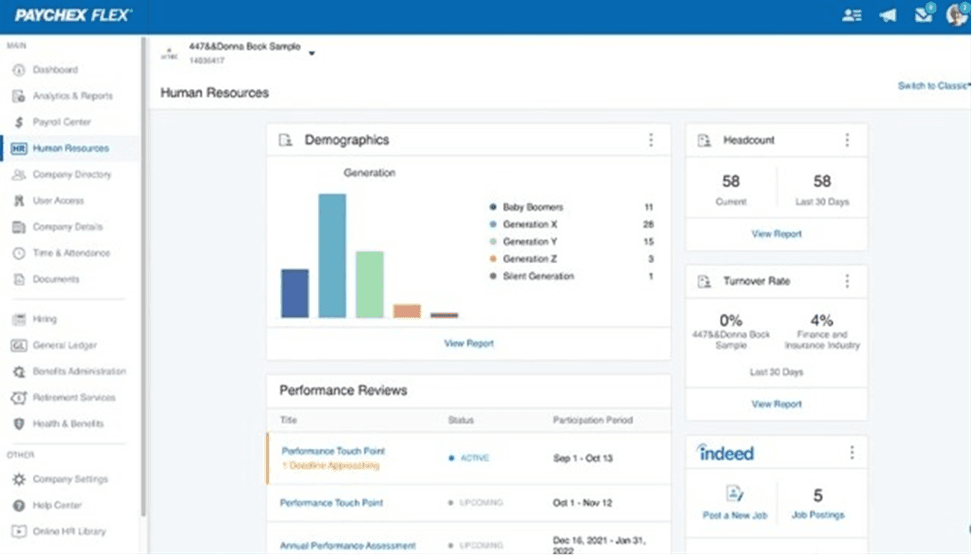Click the Generation Z legend dot
Screen dimensions: 979x558
click(x=493, y=259)
